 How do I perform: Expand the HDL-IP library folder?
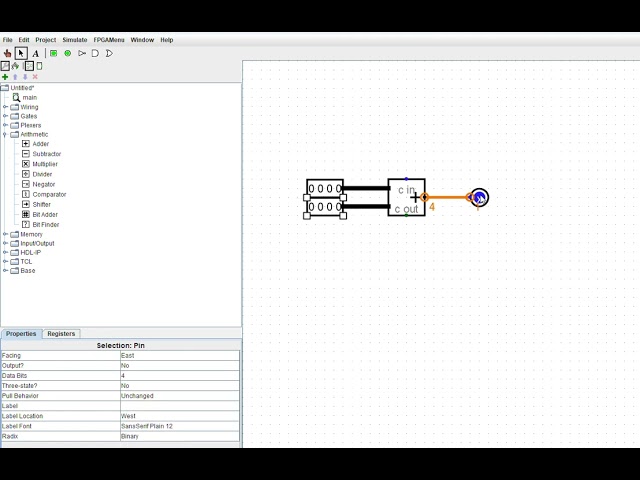coord(5,252)
